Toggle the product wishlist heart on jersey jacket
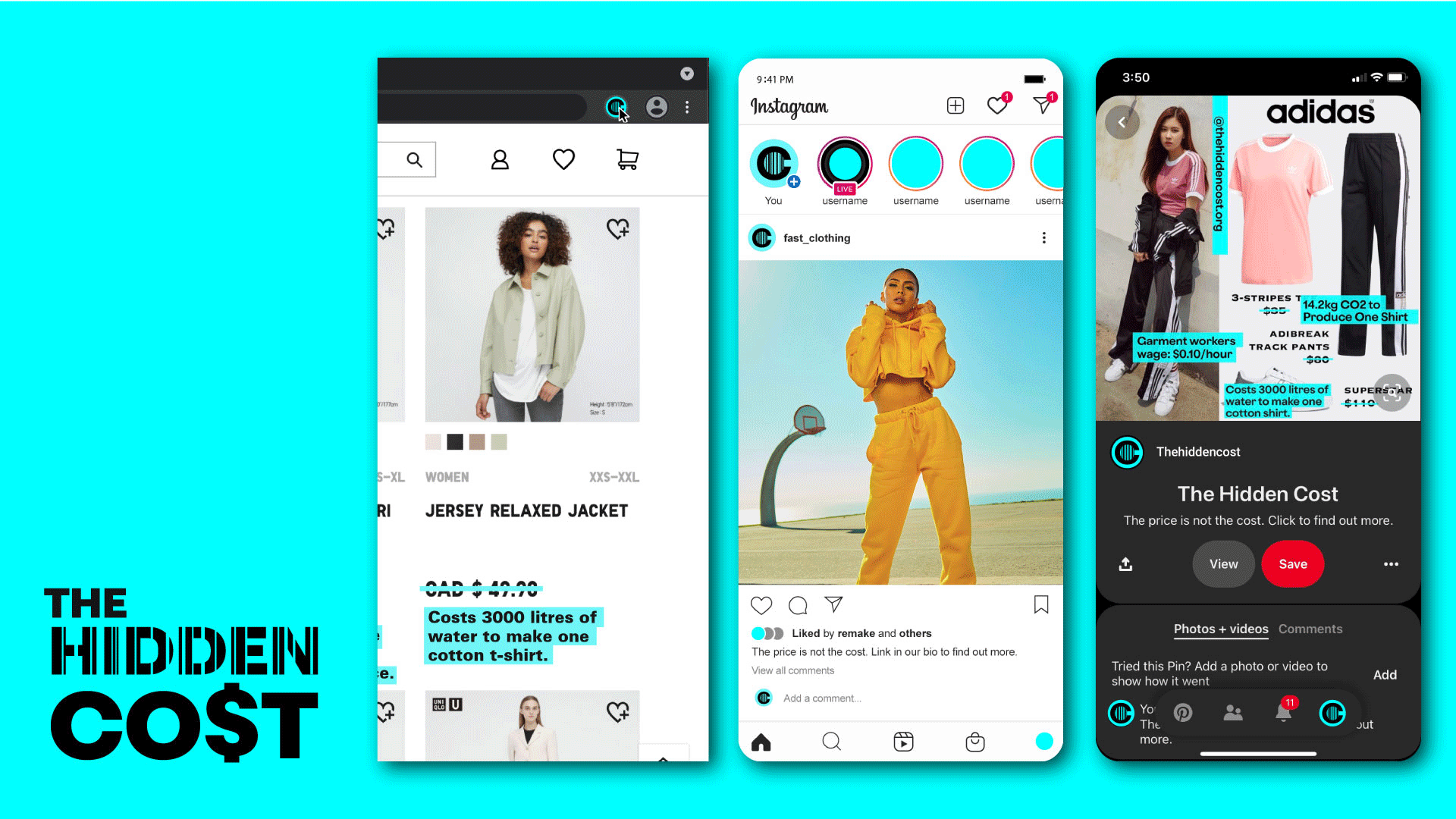 (617, 229)
